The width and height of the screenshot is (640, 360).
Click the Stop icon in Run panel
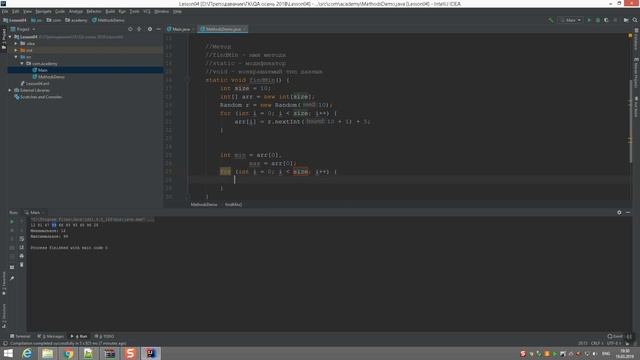pyautogui.click(x=12, y=230)
